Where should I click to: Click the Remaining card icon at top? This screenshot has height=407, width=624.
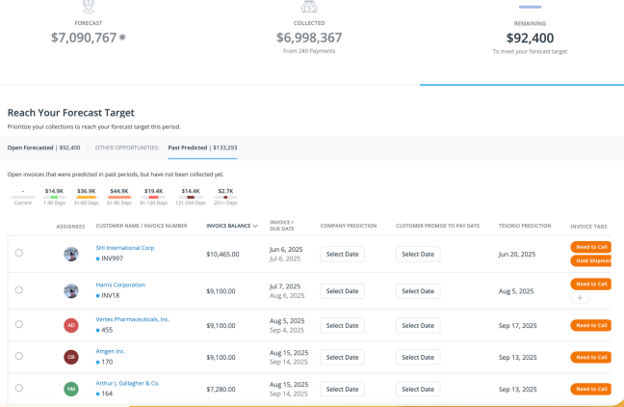tap(530, 7)
